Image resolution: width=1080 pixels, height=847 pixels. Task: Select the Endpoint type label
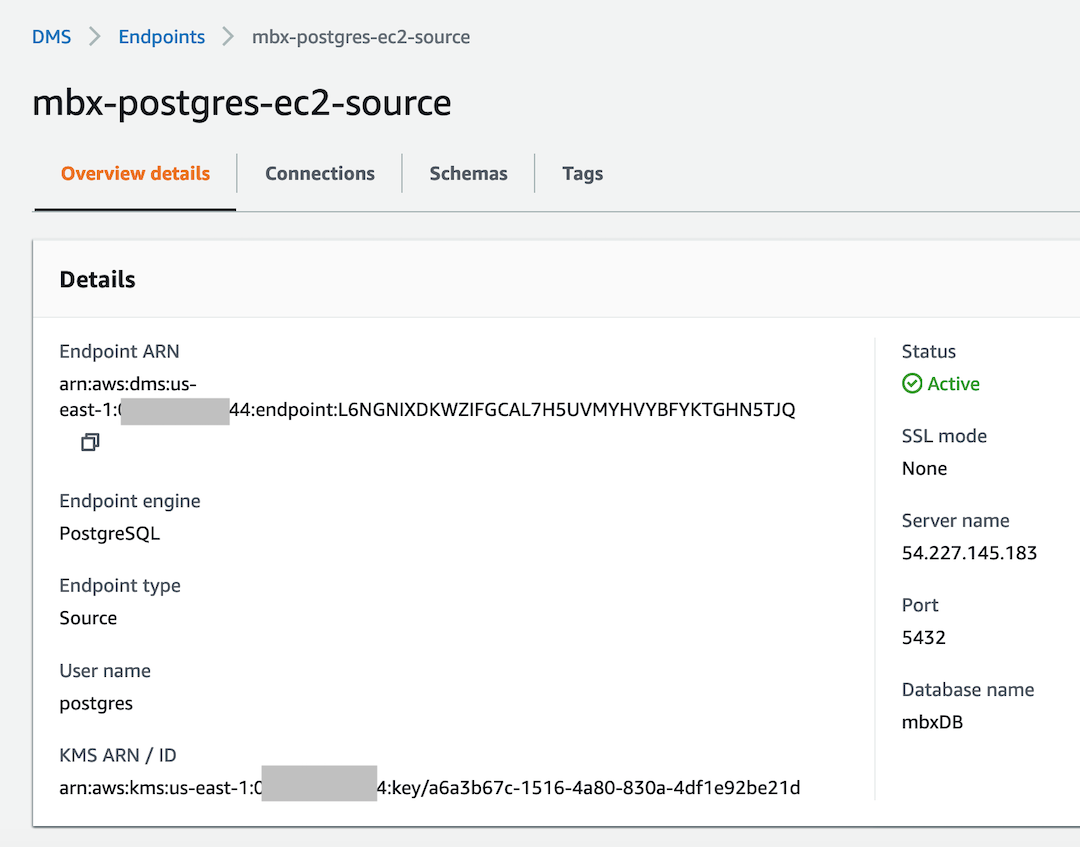pos(121,585)
